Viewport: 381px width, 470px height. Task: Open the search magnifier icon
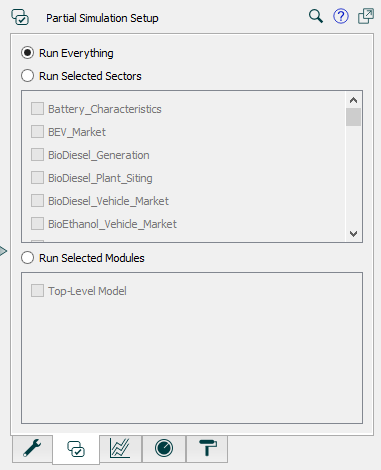pyautogui.click(x=316, y=16)
